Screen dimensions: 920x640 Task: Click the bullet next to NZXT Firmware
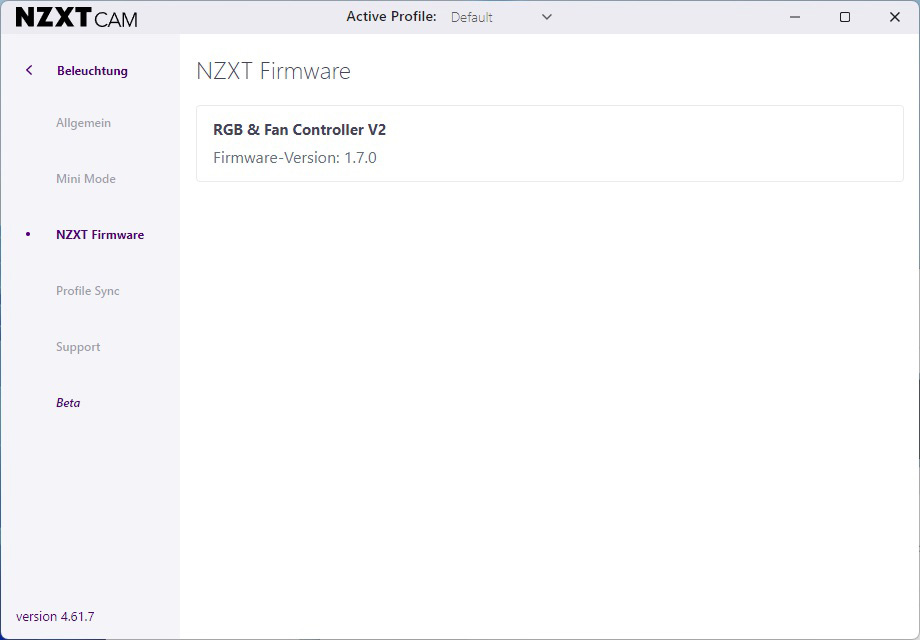coord(28,235)
